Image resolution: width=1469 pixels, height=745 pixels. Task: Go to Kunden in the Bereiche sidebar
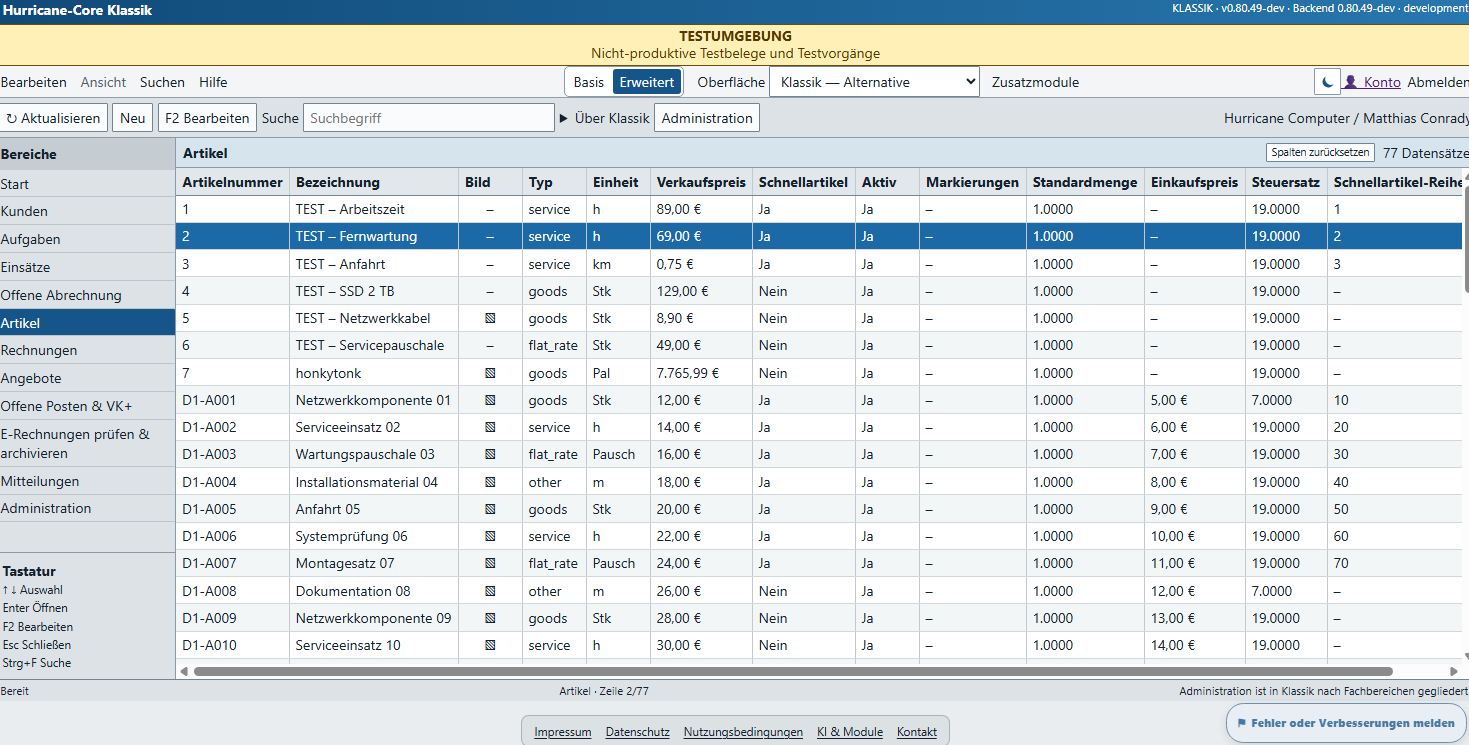point(88,211)
